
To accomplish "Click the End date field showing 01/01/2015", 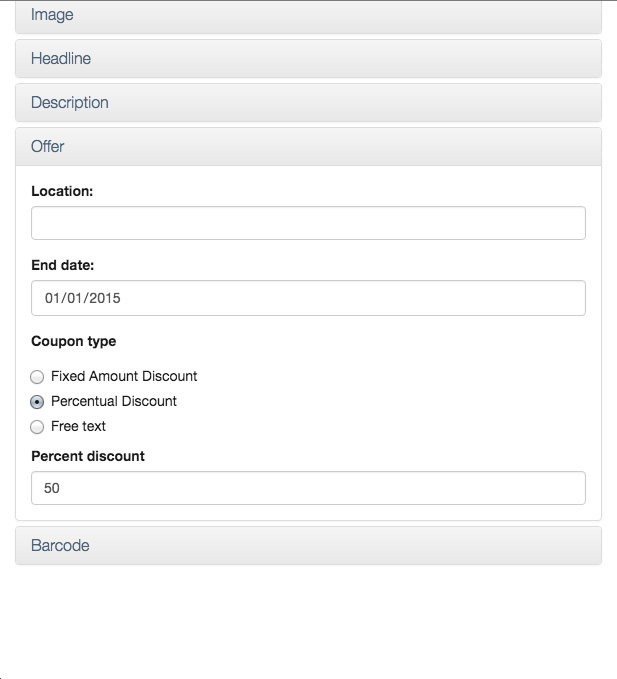I will (x=308, y=298).
